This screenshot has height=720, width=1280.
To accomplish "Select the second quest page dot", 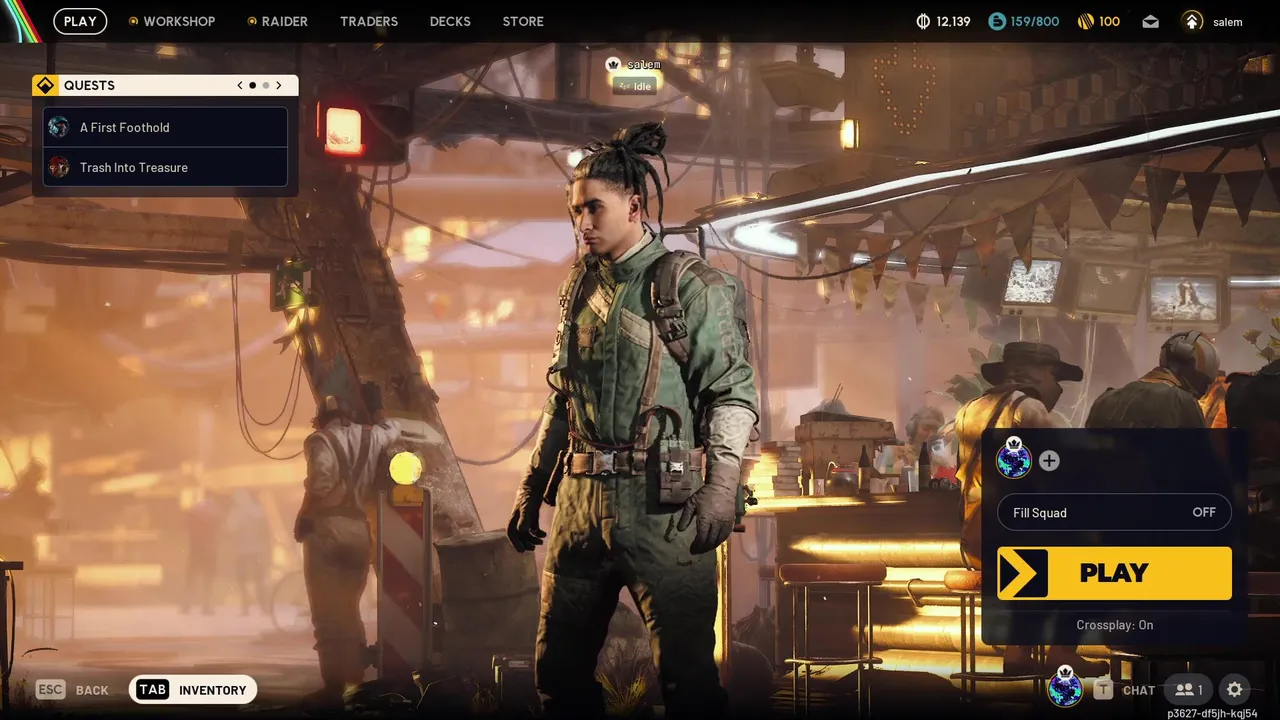I will pos(265,86).
